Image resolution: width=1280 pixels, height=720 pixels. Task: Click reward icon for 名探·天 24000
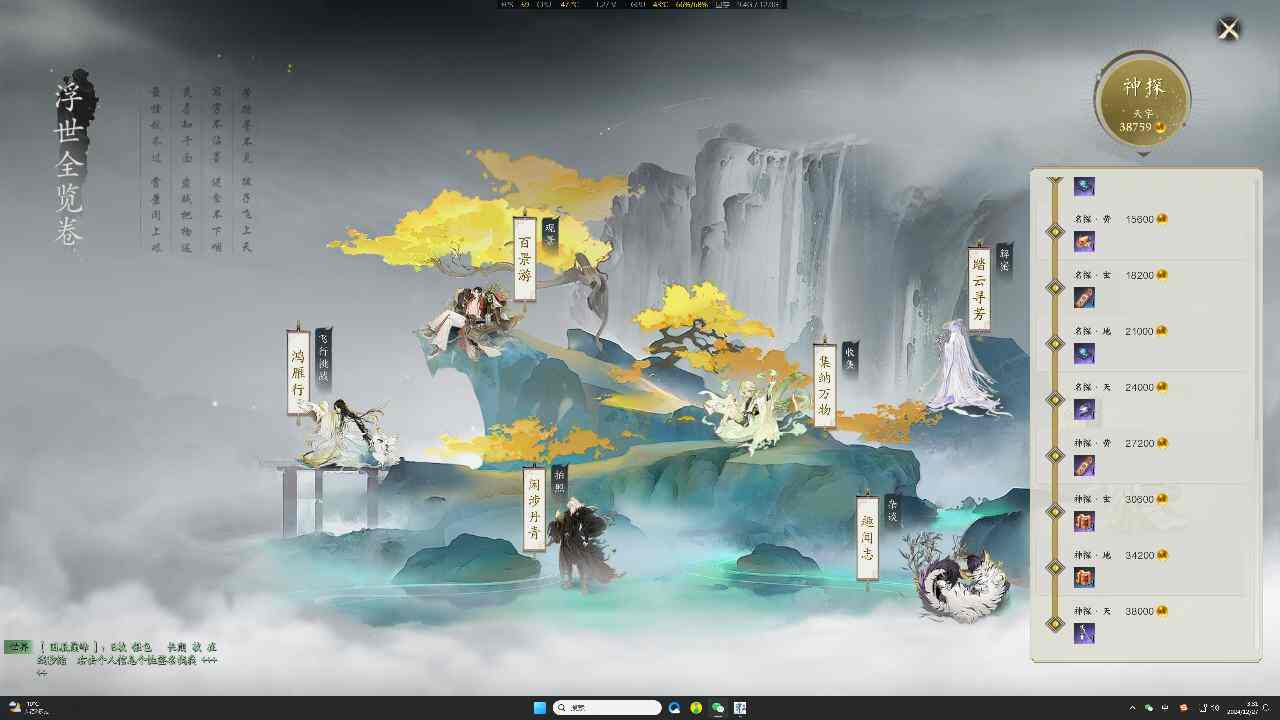pos(1084,409)
